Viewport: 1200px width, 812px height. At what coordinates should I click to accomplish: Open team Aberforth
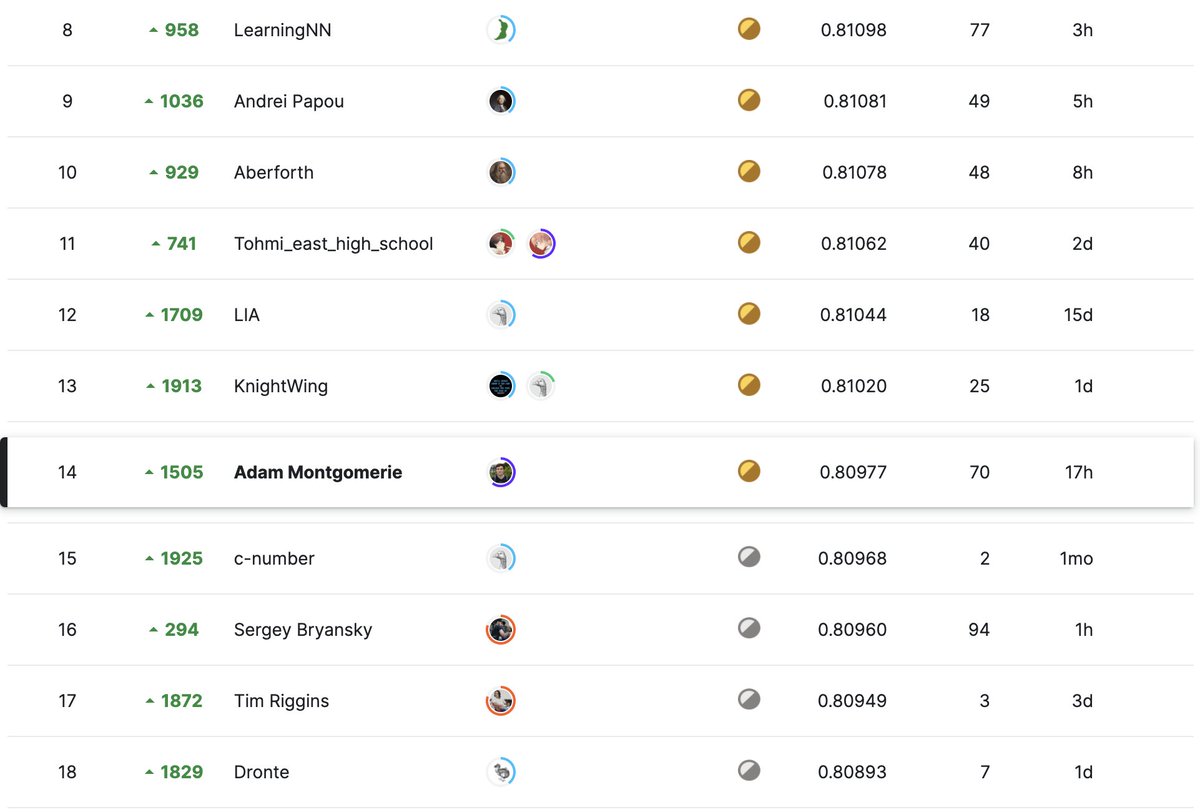(274, 172)
